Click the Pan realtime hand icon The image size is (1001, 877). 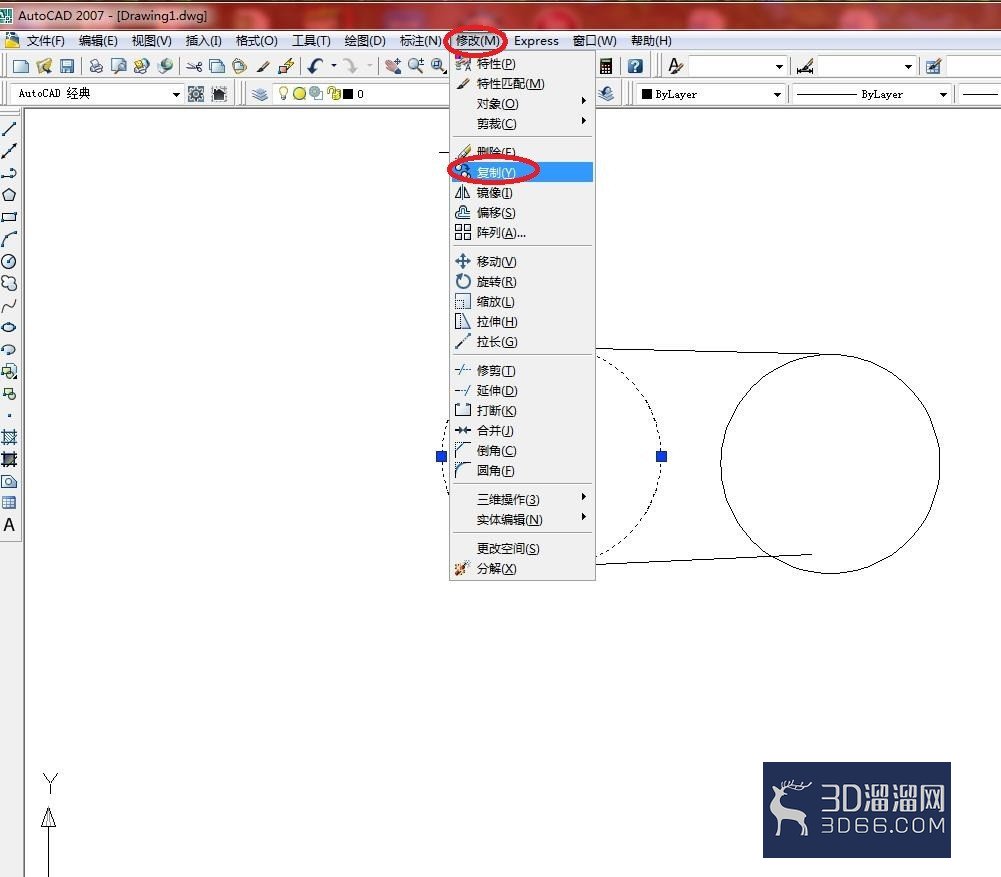(393, 66)
